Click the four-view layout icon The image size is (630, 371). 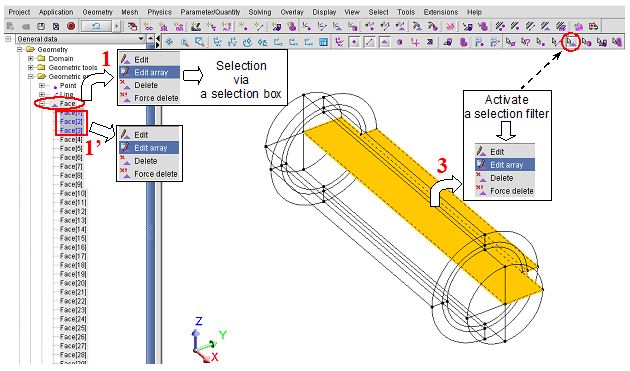point(323,42)
